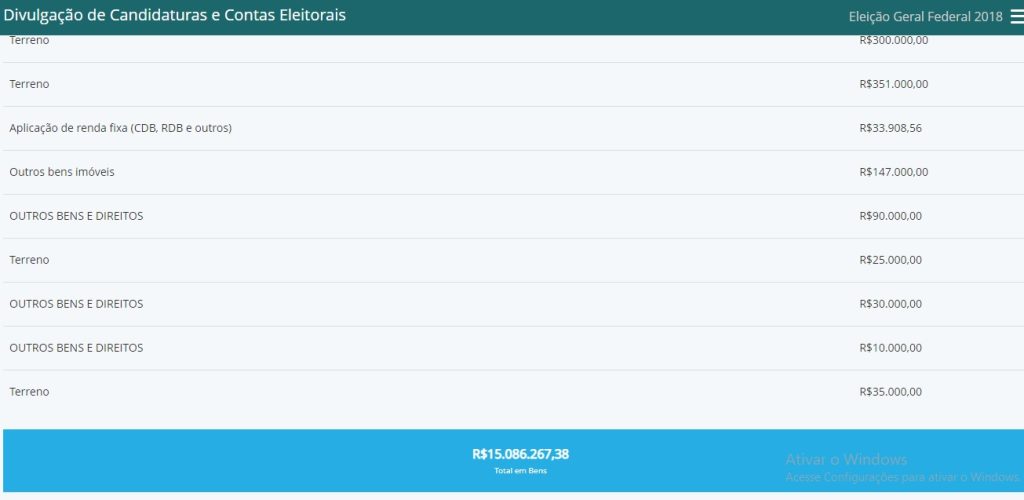
Task: Click the R$15.086.267,38 total amount
Action: click(520, 454)
